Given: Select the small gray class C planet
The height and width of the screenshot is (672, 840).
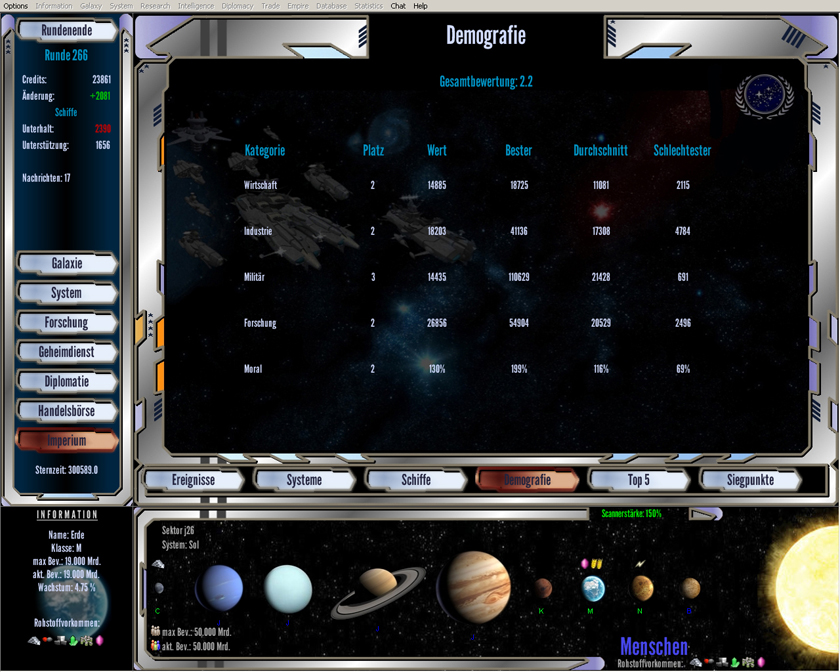Looking at the screenshot, I should pyautogui.click(x=159, y=588).
